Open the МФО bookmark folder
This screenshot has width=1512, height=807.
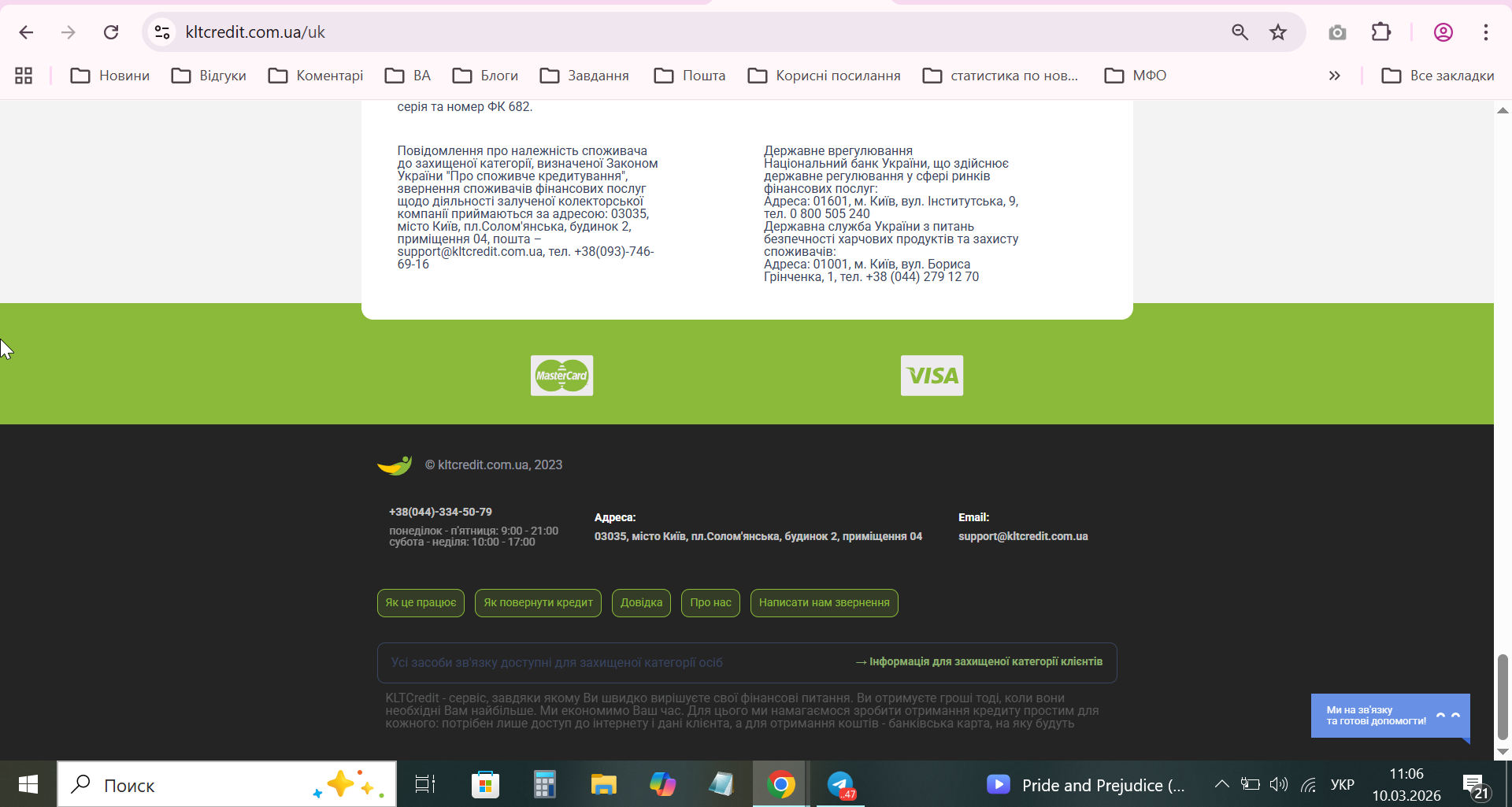click(1136, 76)
